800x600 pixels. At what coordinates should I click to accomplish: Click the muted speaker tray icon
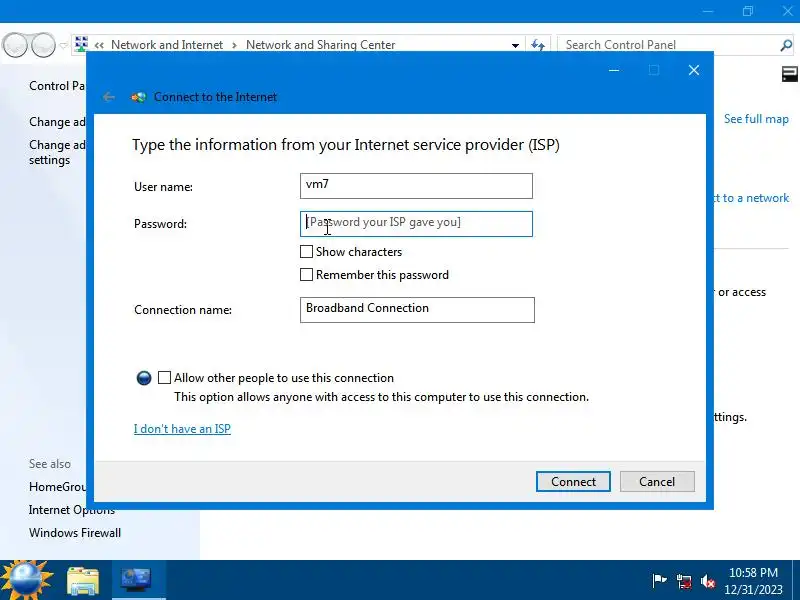pos(708,581)
